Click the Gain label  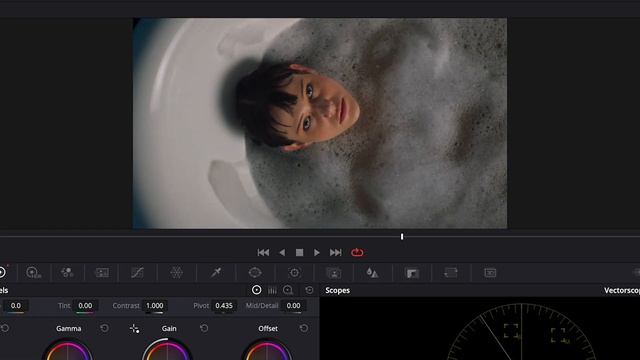tap(169, 329)
